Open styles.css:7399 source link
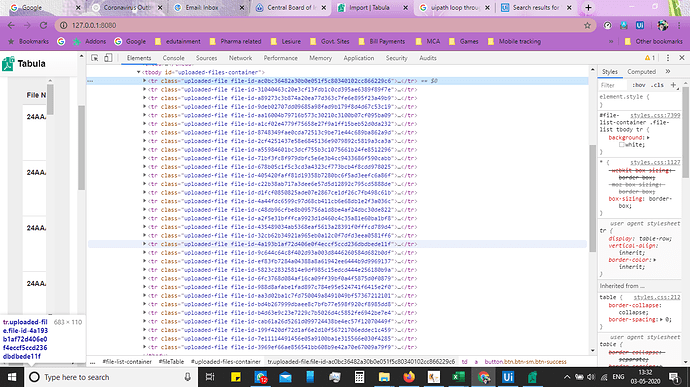Screen dimensions: 690x387 pos(655,115)
